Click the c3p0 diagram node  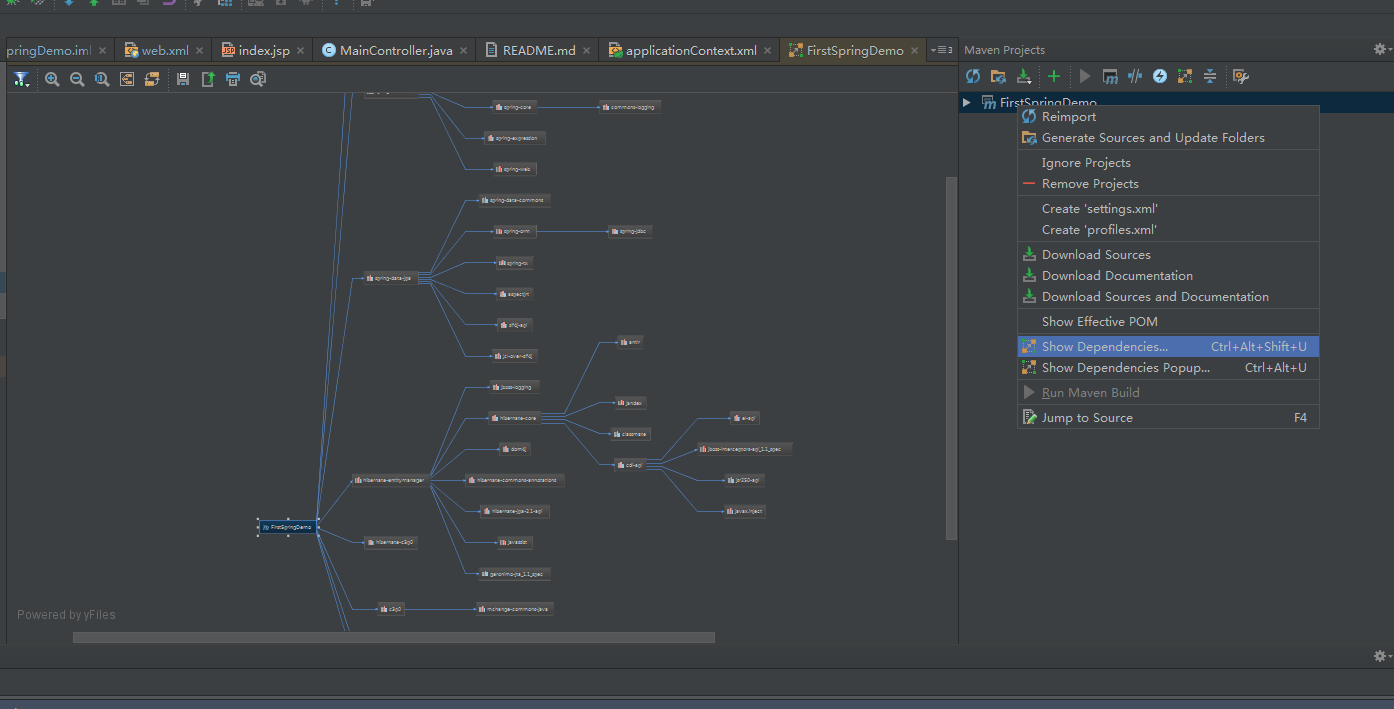point(391,608)
